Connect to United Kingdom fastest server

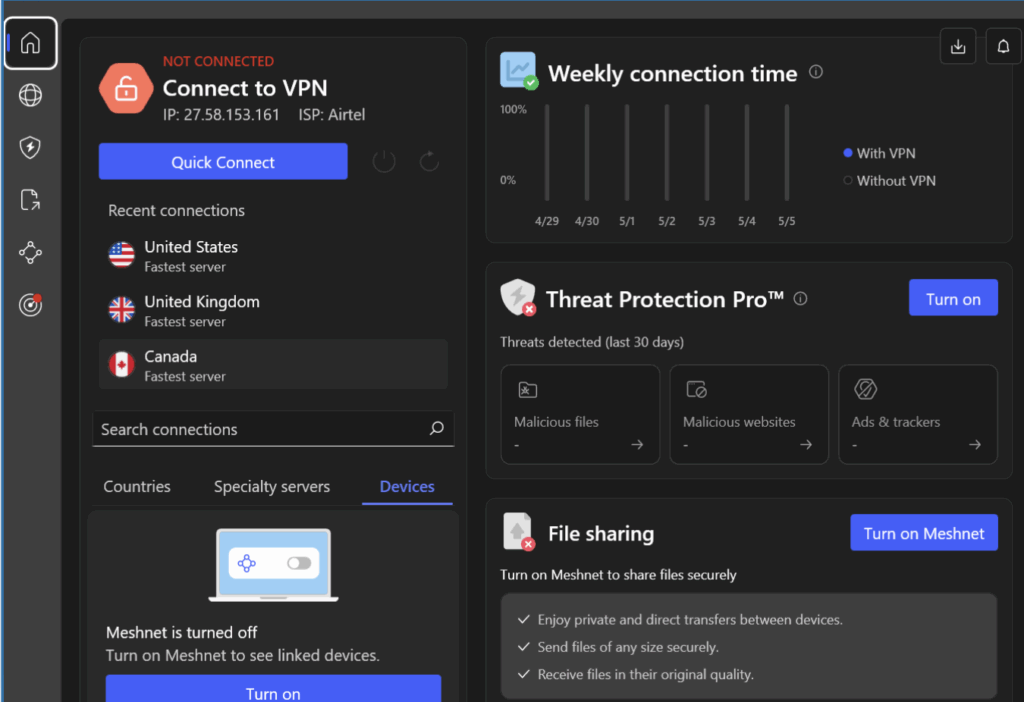(x=273, y=311)
